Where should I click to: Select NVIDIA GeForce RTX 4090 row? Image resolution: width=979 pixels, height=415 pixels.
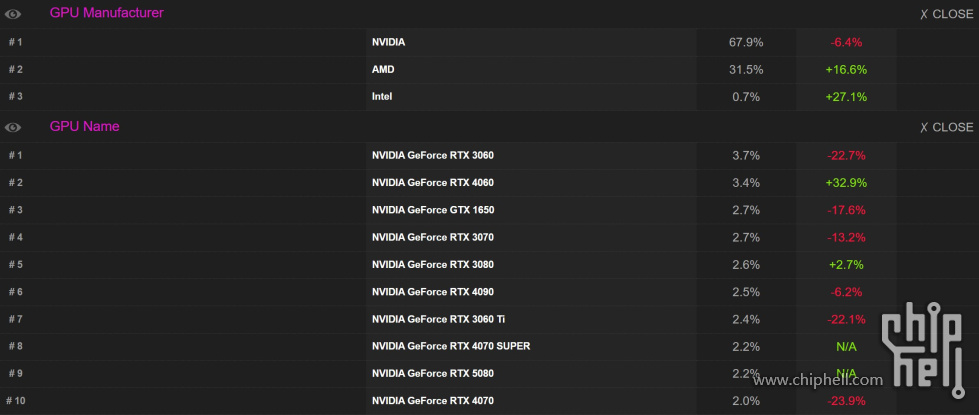490,292
